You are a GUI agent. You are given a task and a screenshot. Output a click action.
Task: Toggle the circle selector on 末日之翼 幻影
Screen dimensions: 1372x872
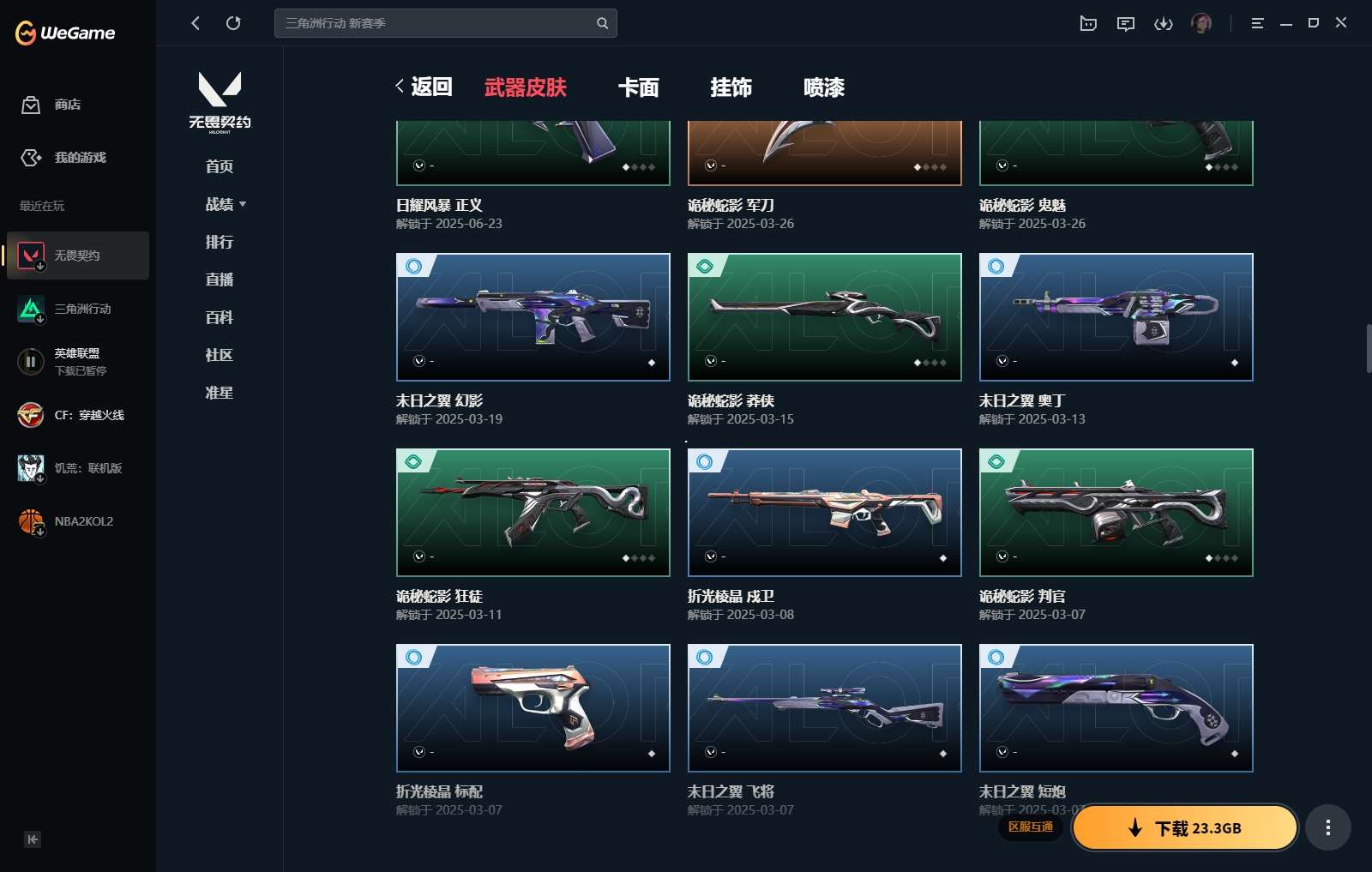(x=419, y=361)
